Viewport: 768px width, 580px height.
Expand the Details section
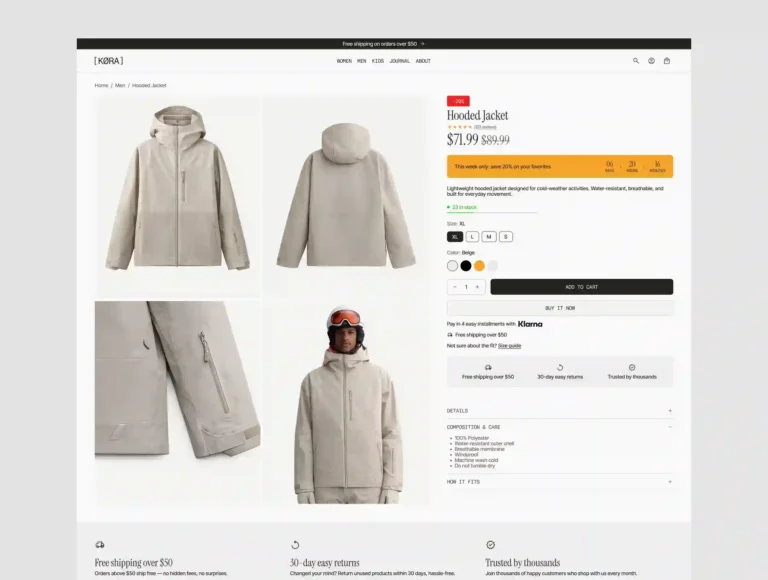coord(559,411)
